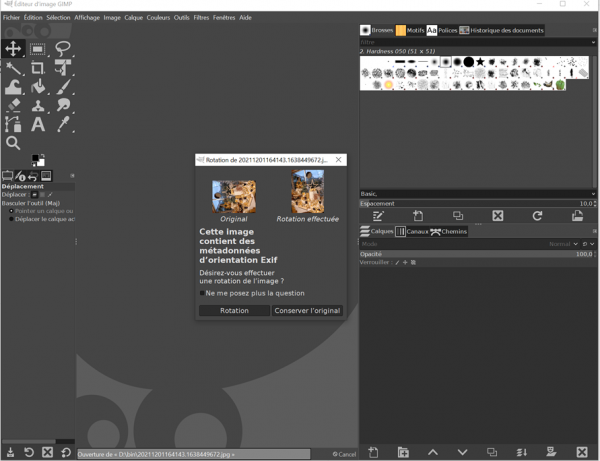Click the Delete brush icon

[x=498, y=216]
